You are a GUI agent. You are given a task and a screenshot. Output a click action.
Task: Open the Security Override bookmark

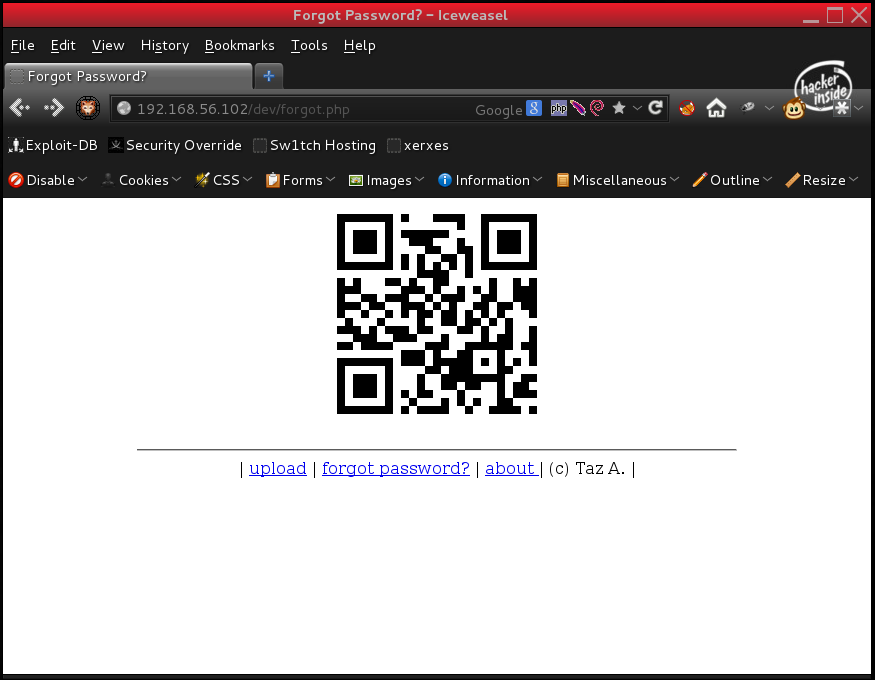tap(175, 146)
